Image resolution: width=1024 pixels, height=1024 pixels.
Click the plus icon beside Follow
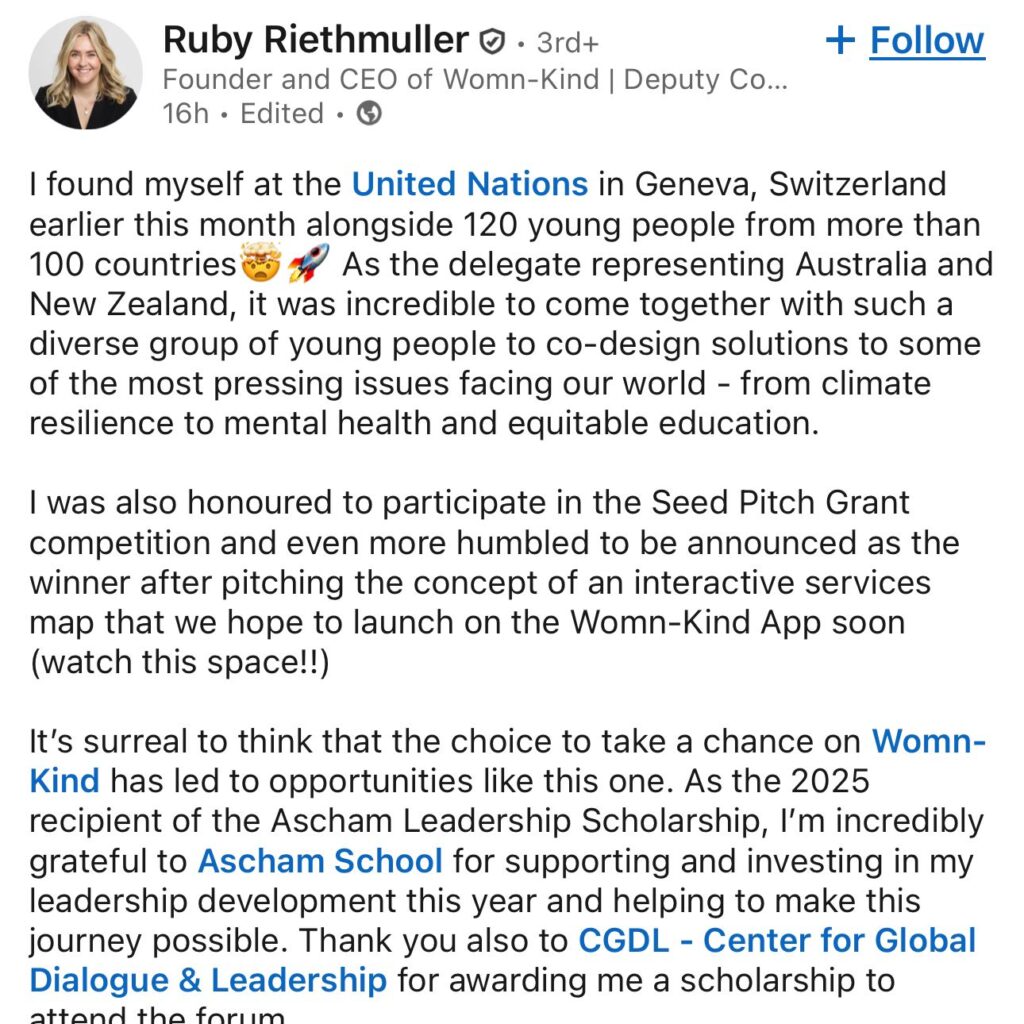click(x=840, y=40)
